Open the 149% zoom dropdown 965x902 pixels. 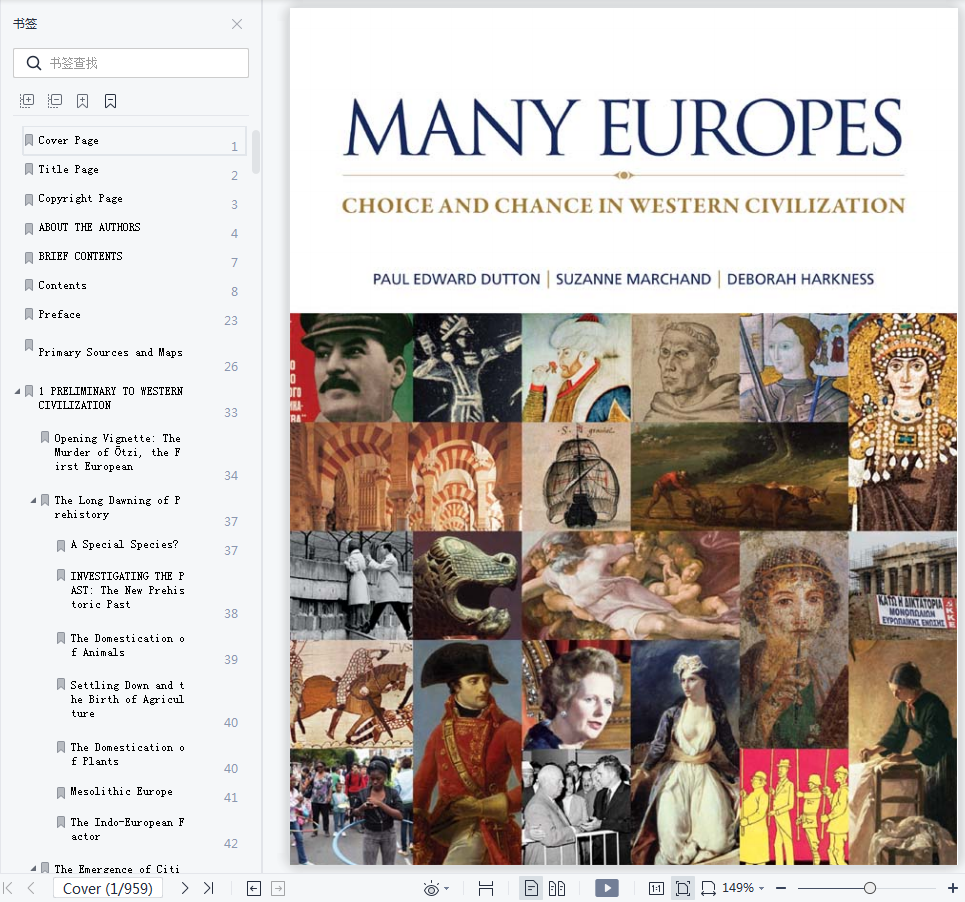[x=743, y=888]
